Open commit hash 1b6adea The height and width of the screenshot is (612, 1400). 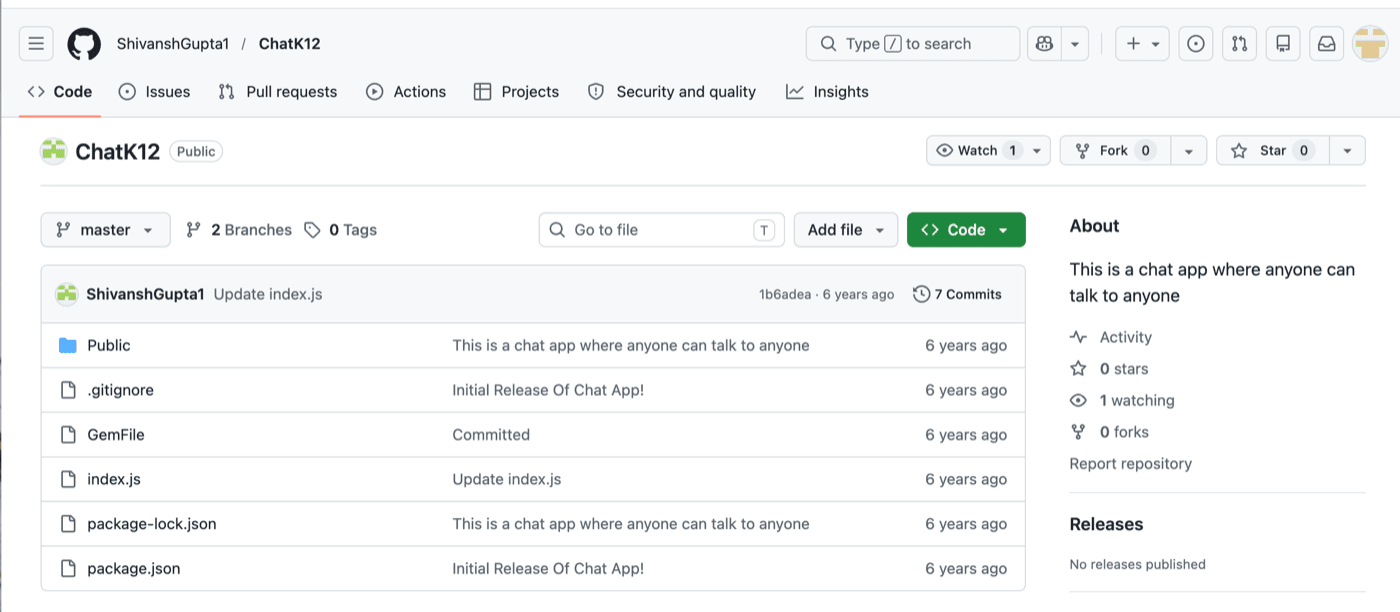(785, 294)
